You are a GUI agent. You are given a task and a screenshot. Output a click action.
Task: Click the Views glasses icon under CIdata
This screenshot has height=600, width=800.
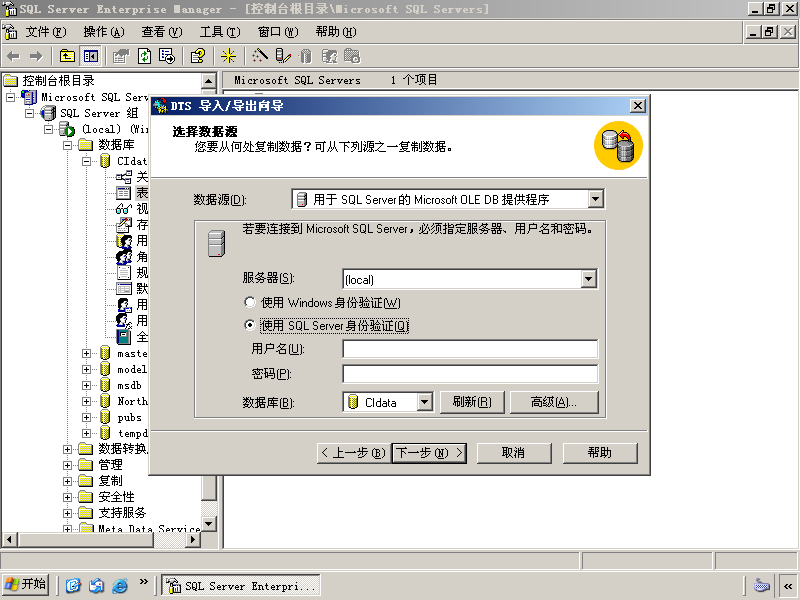123,209
